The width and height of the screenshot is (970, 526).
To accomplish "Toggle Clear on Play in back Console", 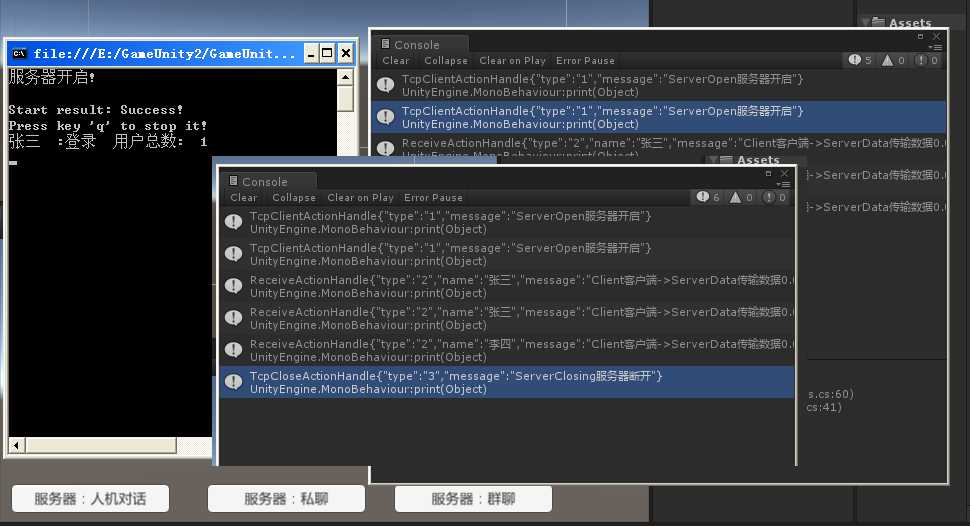I will coord(512,61).
